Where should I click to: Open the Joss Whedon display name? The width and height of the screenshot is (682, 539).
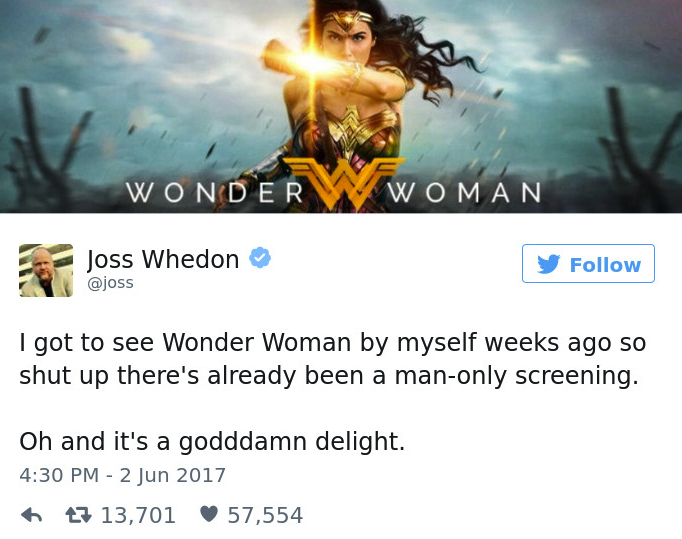coord(163,259)
